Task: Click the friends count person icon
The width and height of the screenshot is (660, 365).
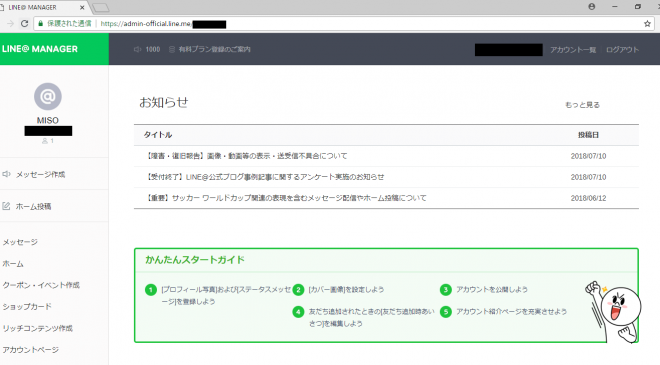Action: point(45,141)
